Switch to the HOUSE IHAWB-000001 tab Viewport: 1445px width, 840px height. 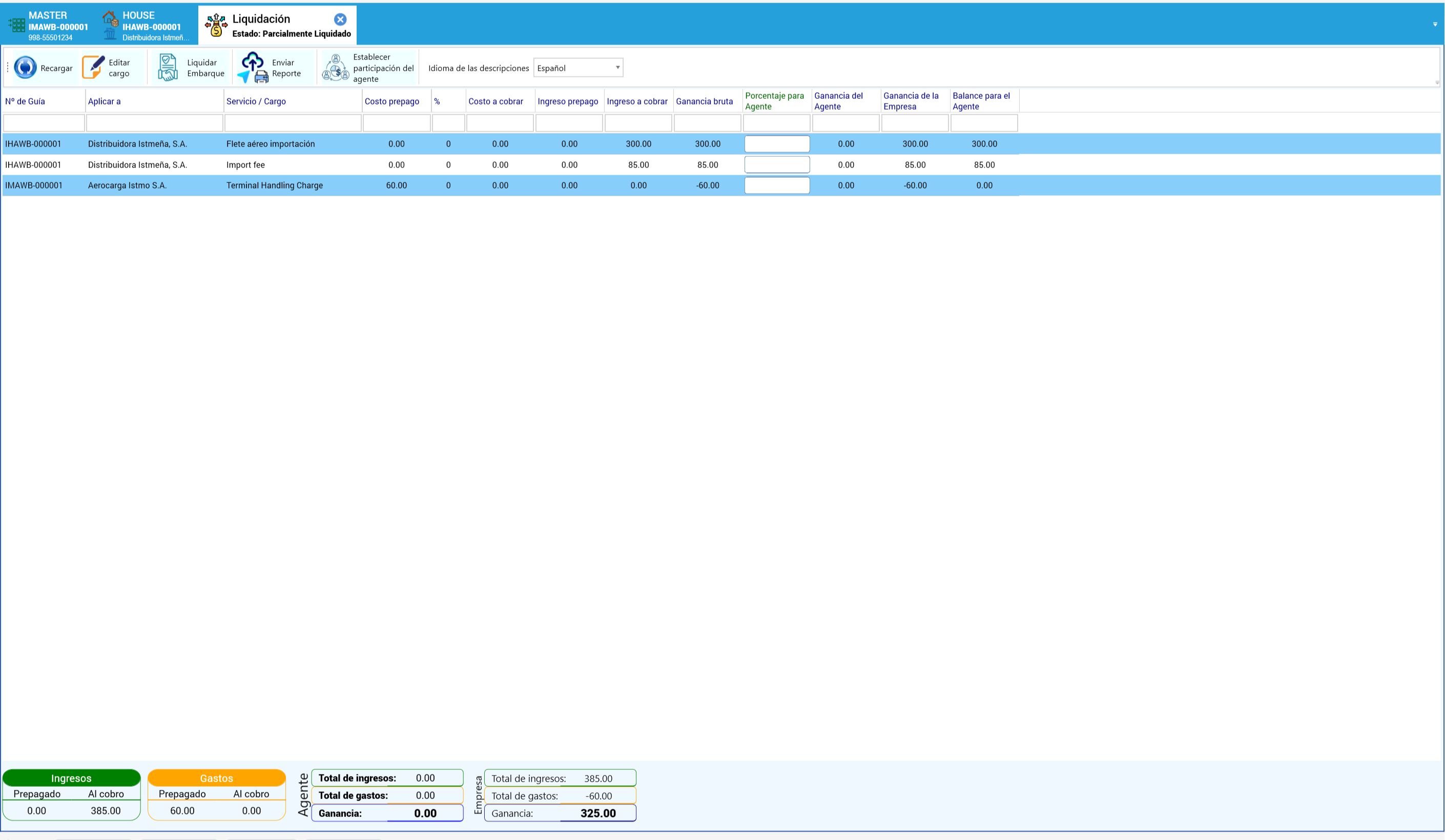click(146, 26)
